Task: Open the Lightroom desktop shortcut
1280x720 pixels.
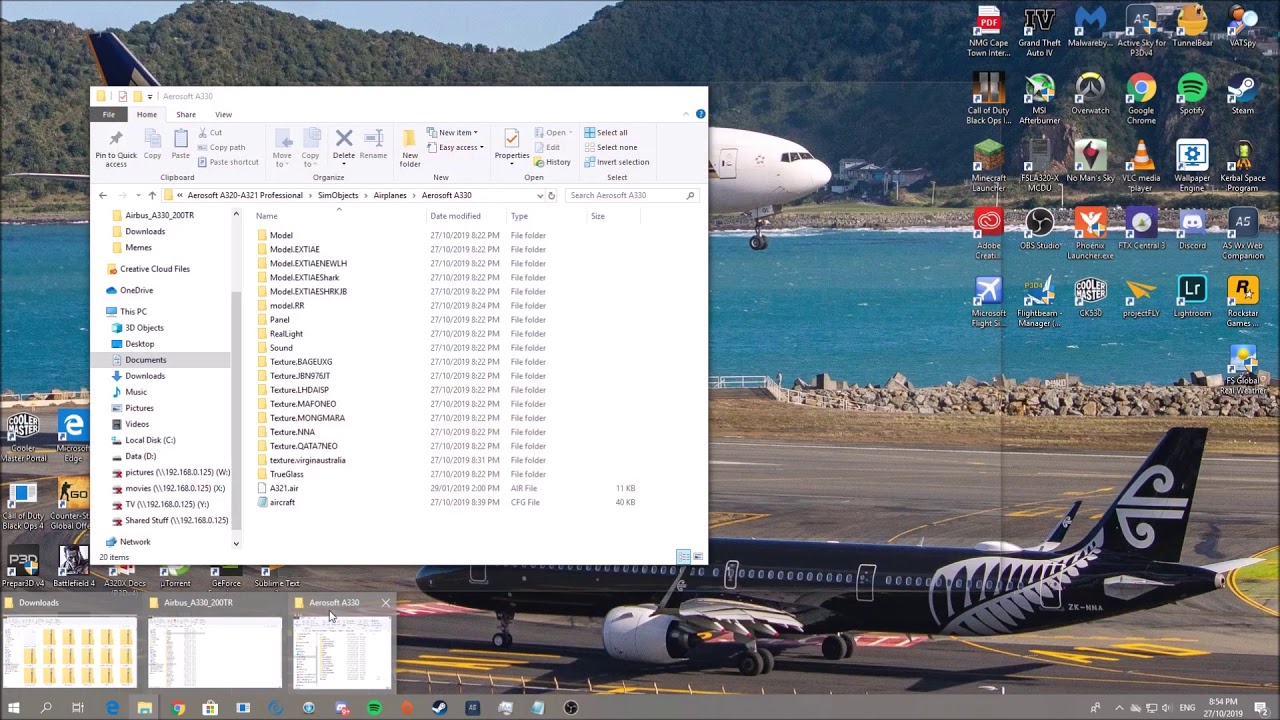Action: tap(1192, 297)
